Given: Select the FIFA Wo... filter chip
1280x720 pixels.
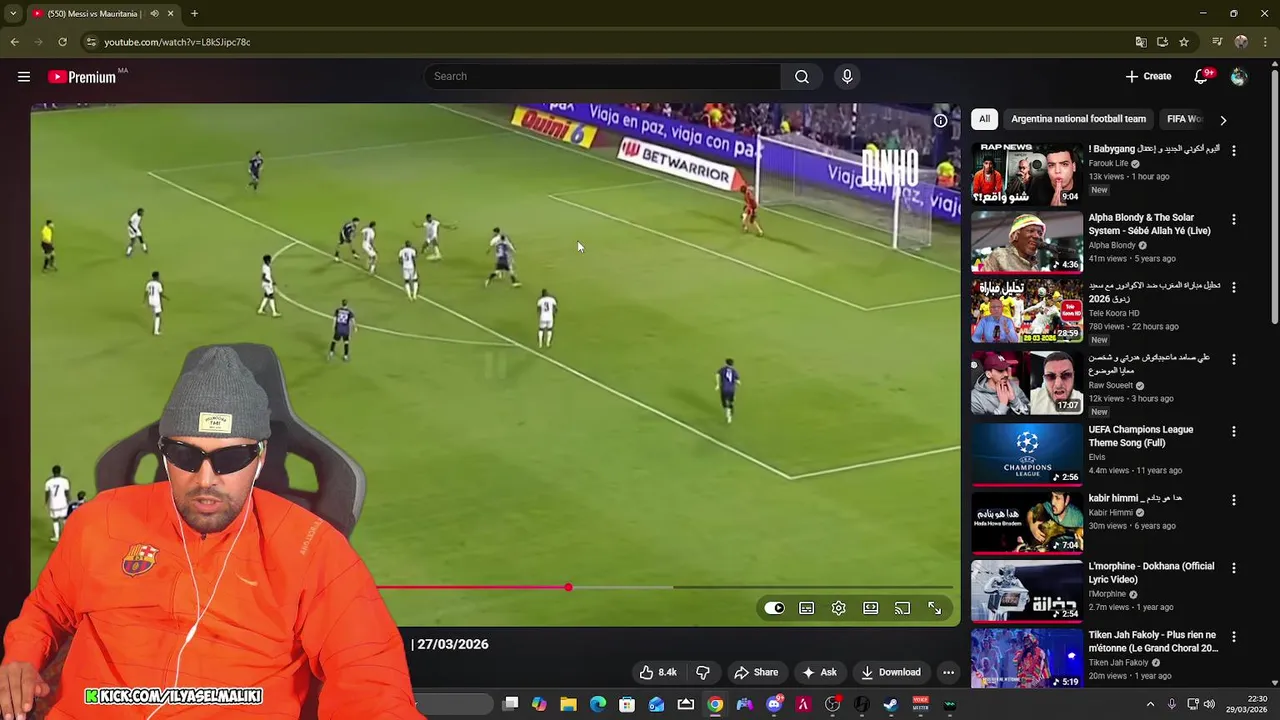Looking at the screenshot, I should (1184, 119).
